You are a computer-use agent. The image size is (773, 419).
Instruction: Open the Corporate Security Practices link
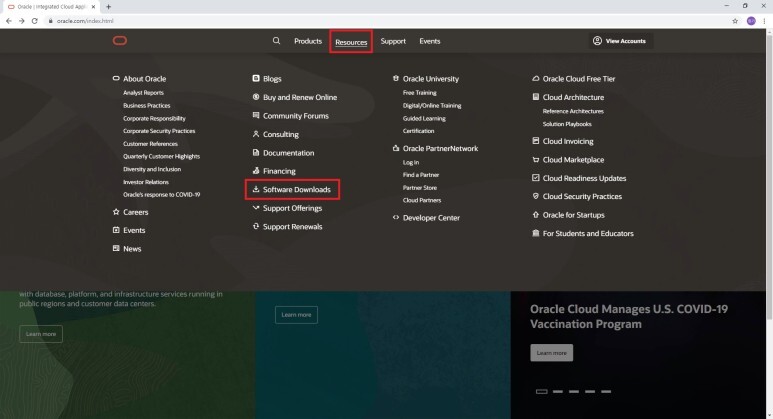click(159, 131)
